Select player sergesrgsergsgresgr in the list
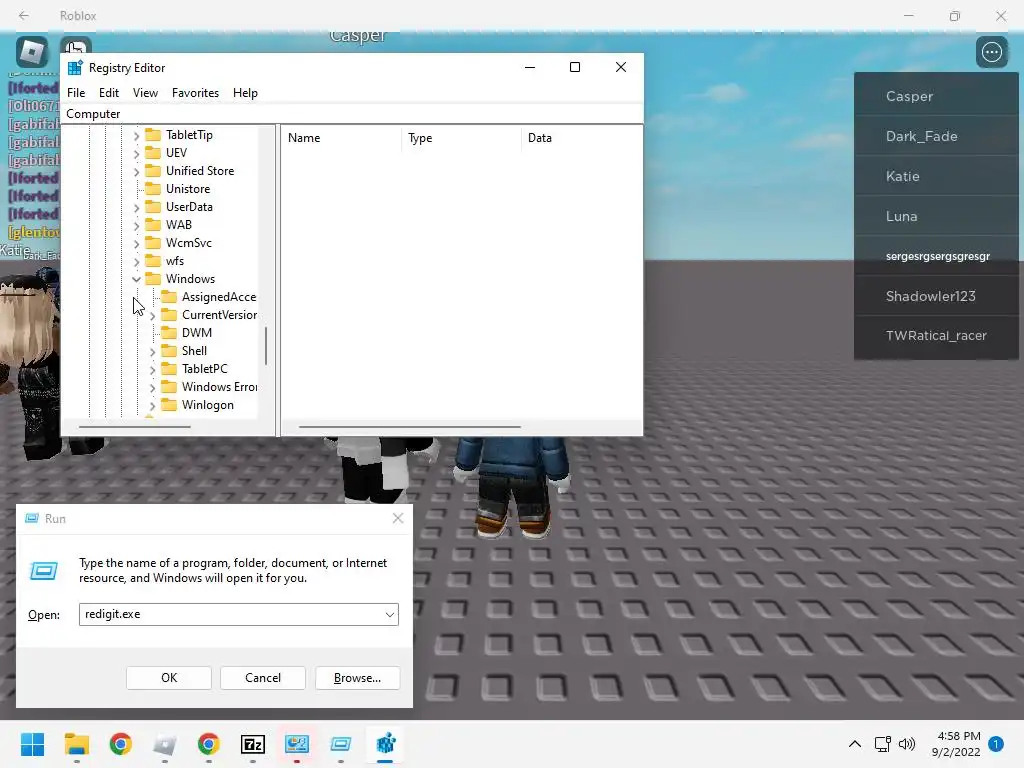 pyautogui.click(x=936, y=256)
